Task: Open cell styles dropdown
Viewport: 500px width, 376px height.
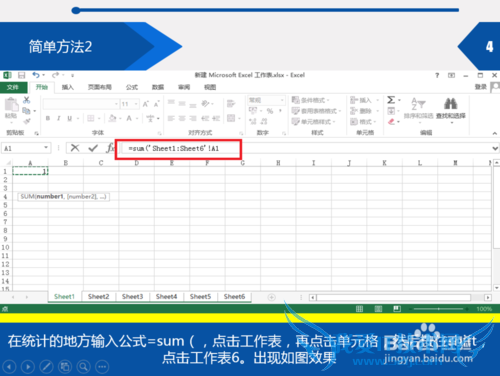Action: pos(313,121)
